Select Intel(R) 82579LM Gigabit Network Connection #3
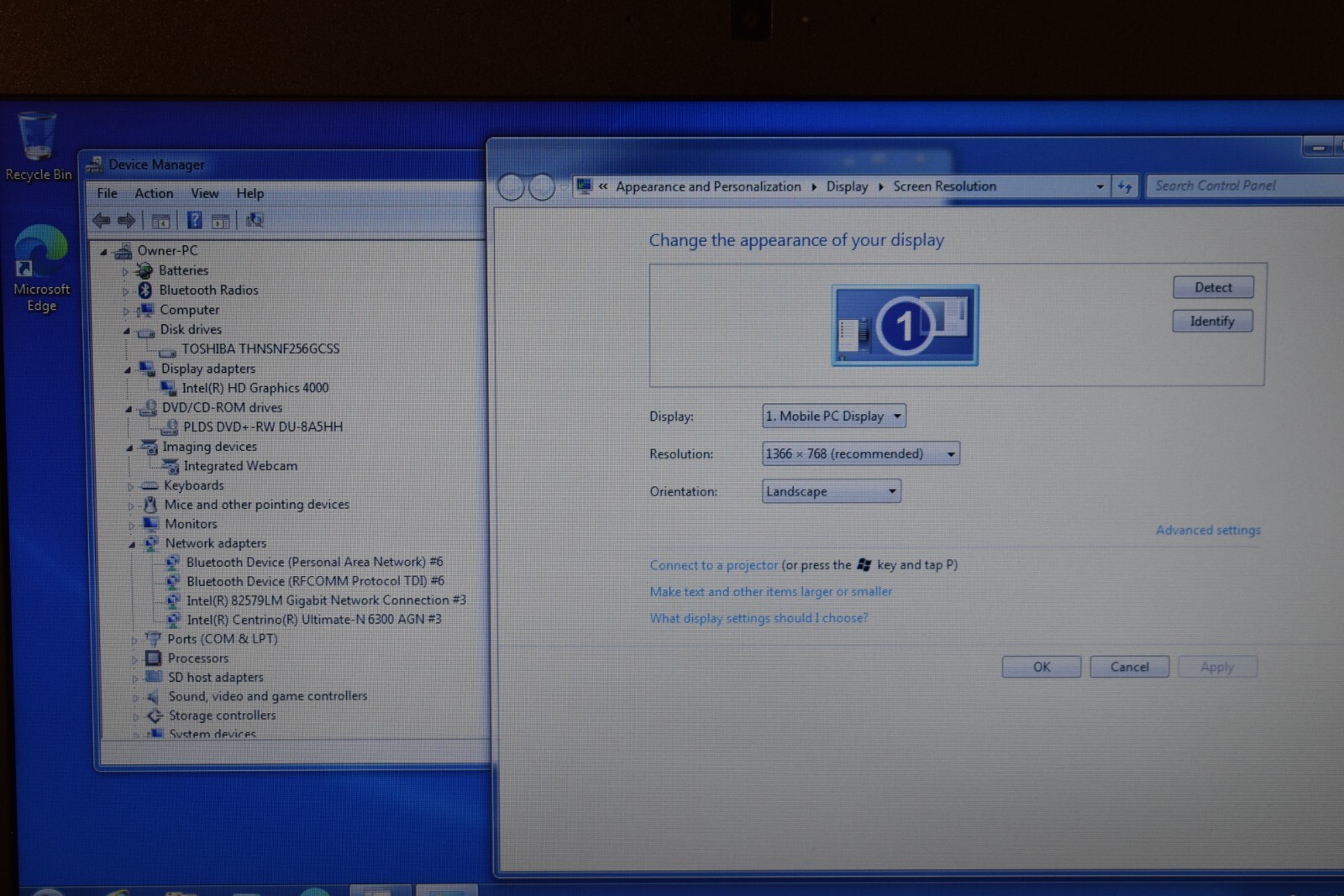This screenshot has height=896, width=1344. point(326,600)
